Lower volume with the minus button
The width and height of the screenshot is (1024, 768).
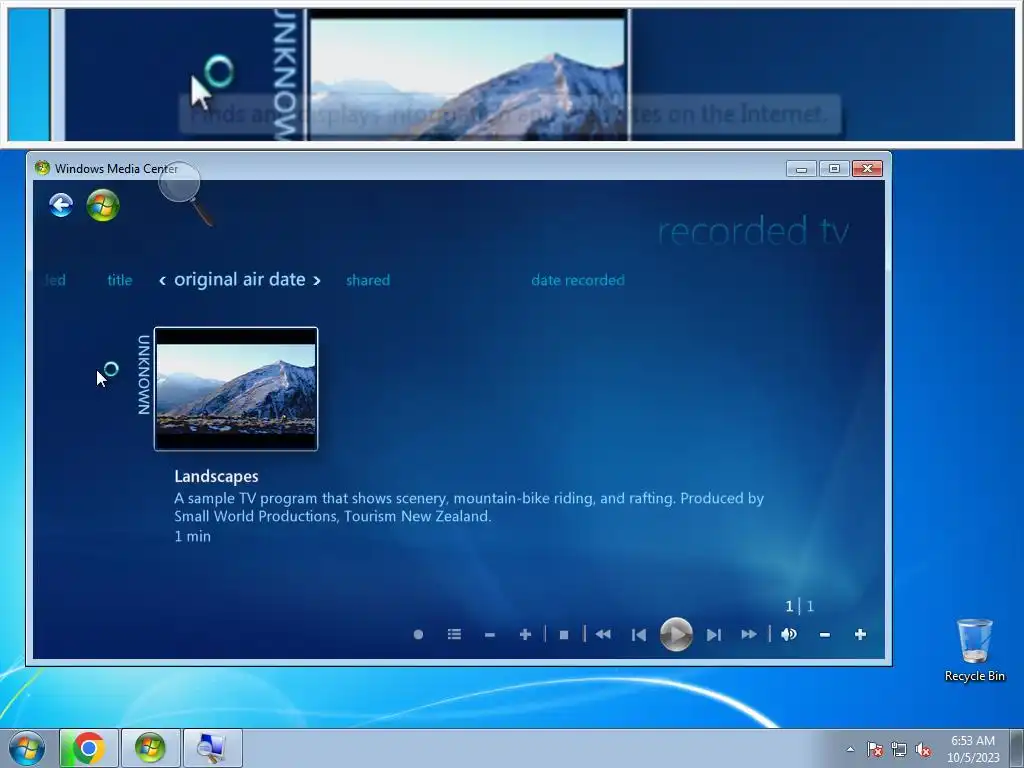(x=825, y=634)
